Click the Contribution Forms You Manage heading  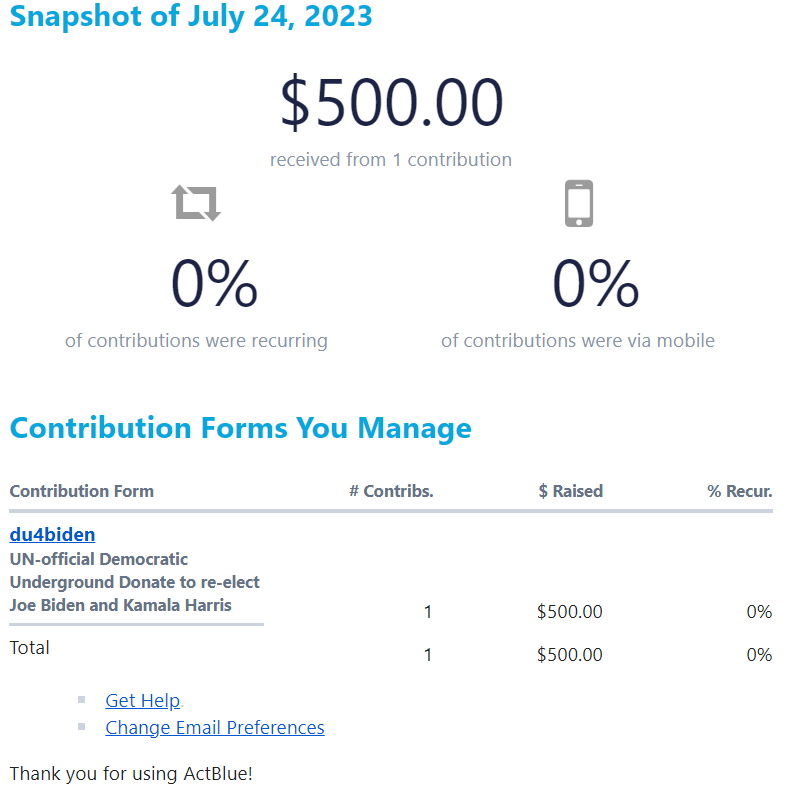click(x=240, y=428)
